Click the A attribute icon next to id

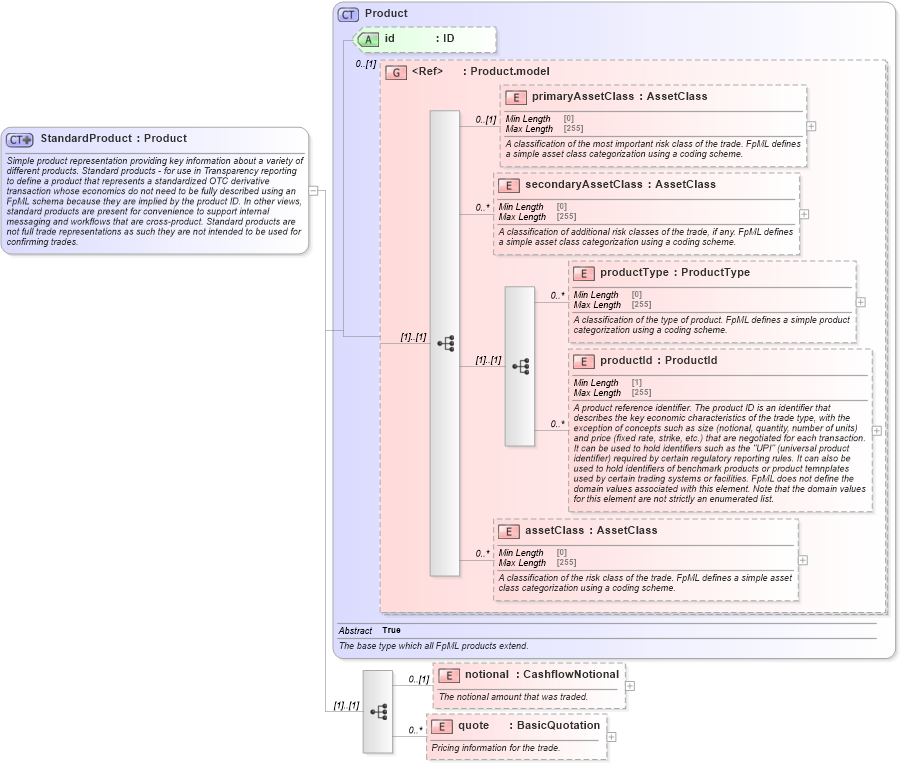tap(368, 39)
